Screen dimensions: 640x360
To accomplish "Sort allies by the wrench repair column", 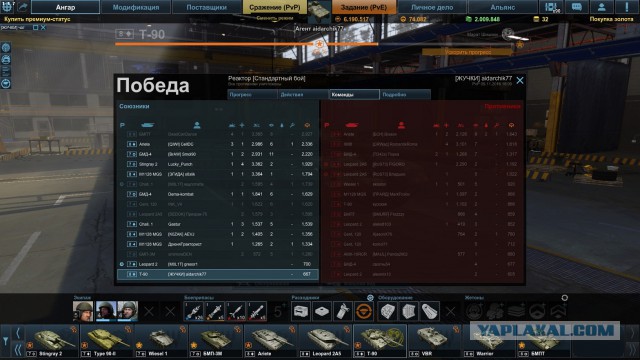I will (x=292, y=125).
